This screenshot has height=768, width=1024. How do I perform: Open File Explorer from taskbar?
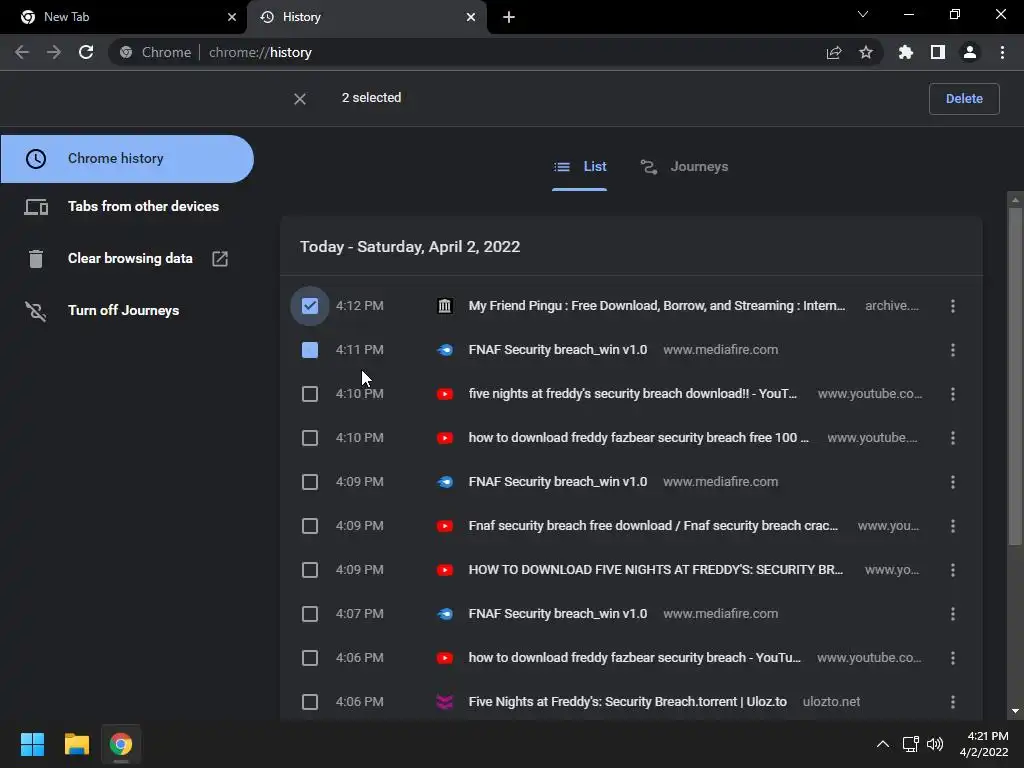(76, 744)
